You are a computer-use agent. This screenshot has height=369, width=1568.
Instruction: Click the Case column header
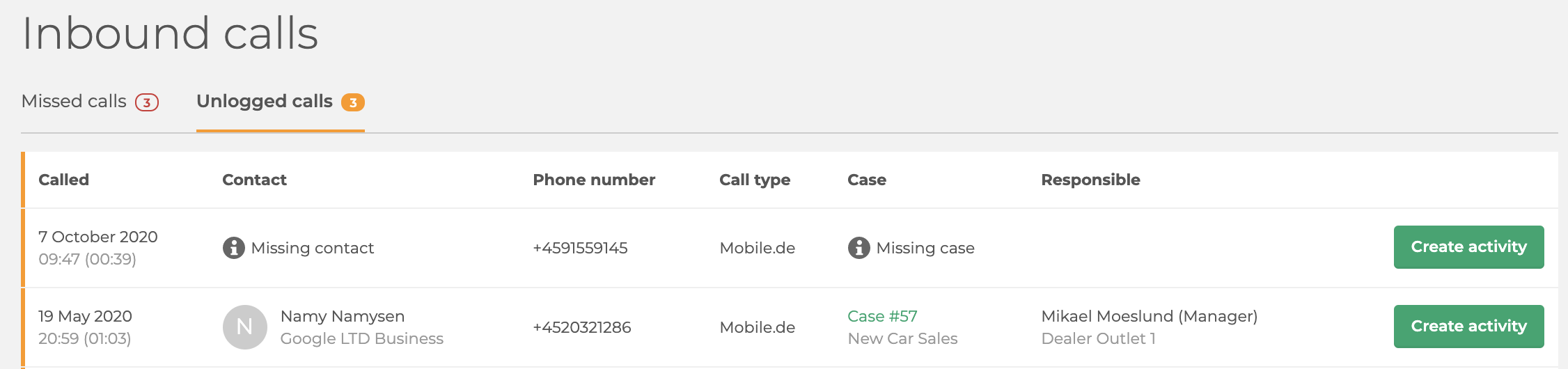867,180
